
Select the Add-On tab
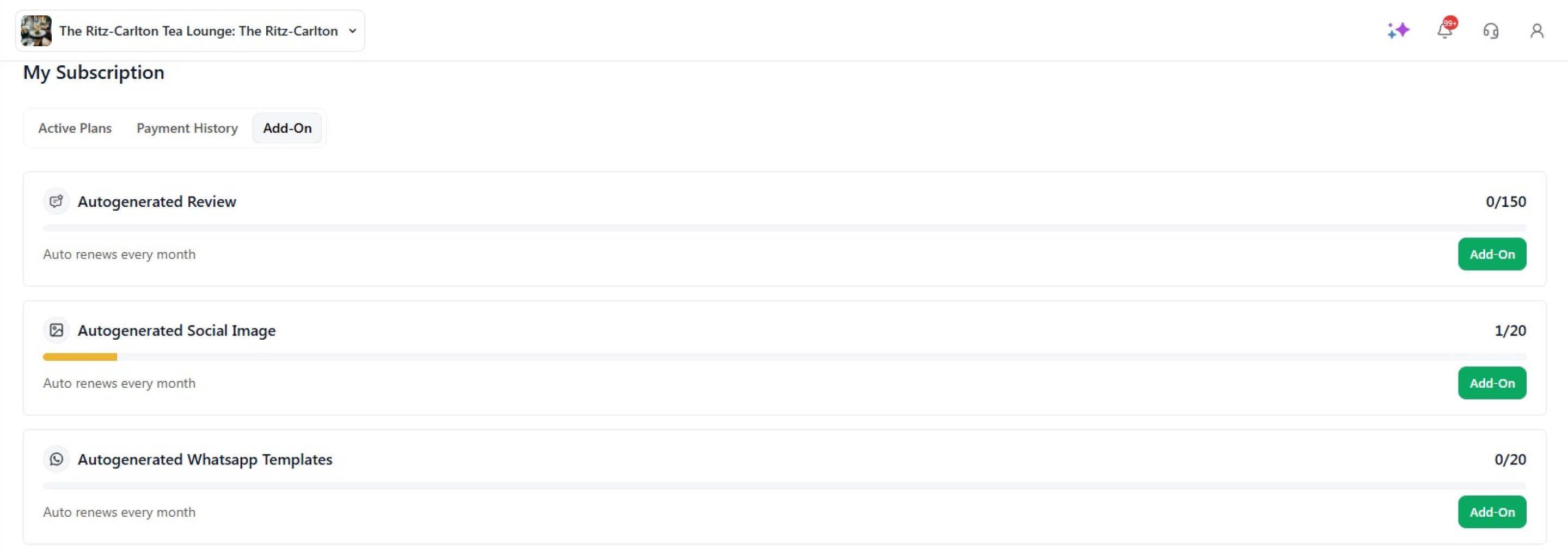click(287, 128)
